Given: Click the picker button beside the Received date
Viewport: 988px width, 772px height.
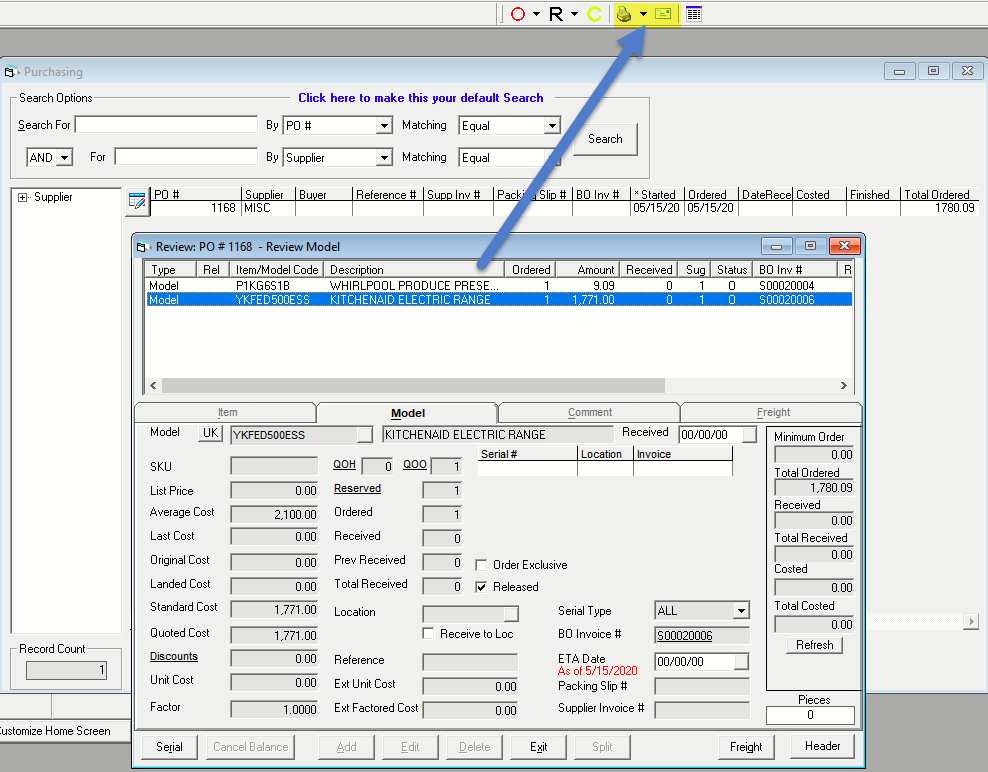Looking at the screenshot, I should tap(749, 435).
